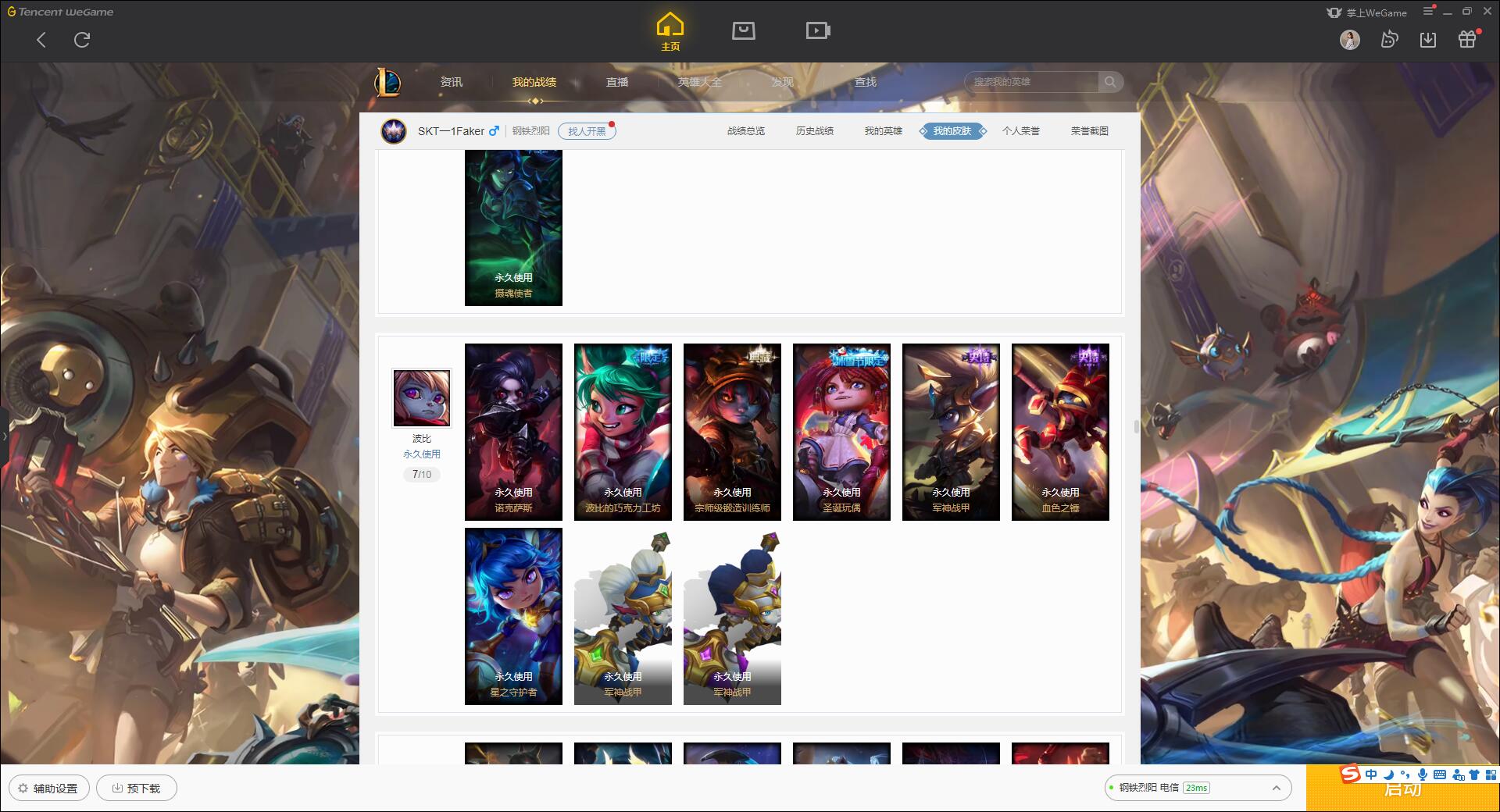Click the SKT一1Faker profile avatar

click(394, 131)
